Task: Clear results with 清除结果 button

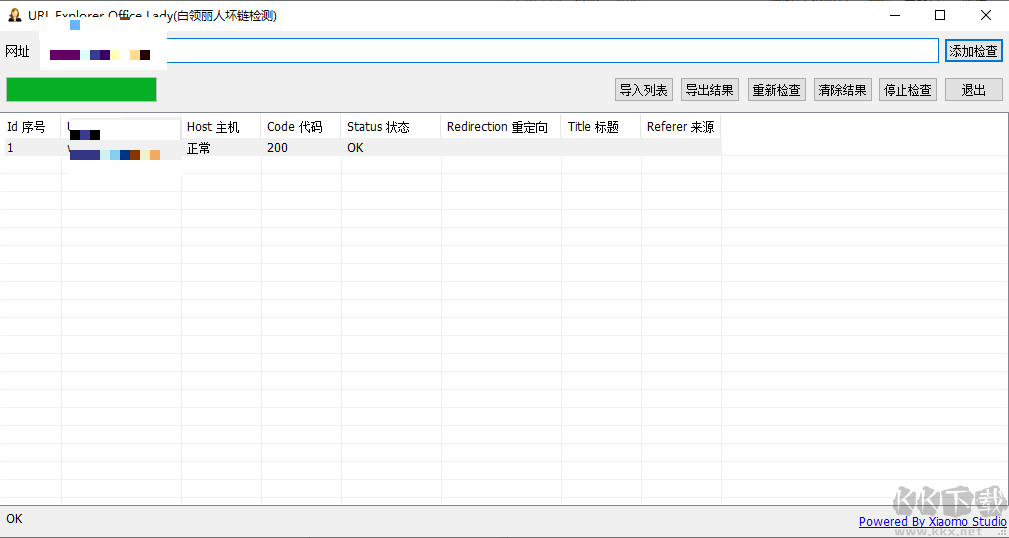Action: pyautogui.click(x=842, y=90)
